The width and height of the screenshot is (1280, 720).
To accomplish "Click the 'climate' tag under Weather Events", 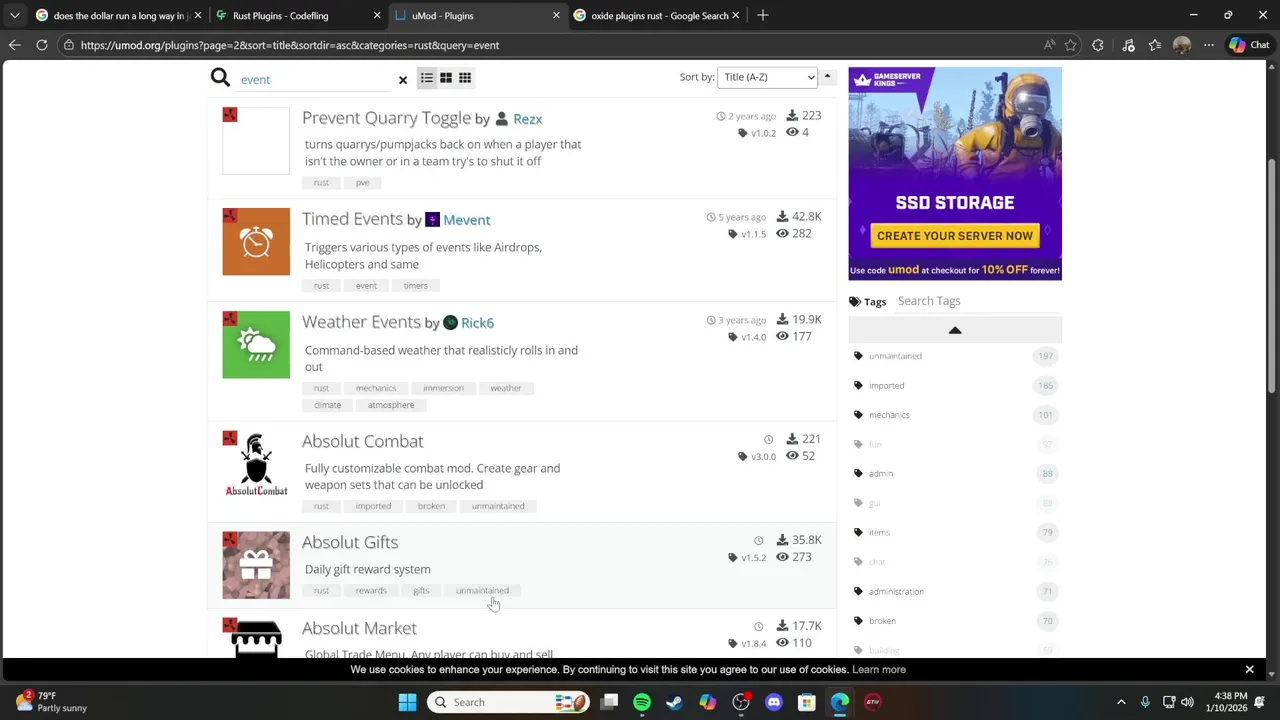I will click(327, 405).
